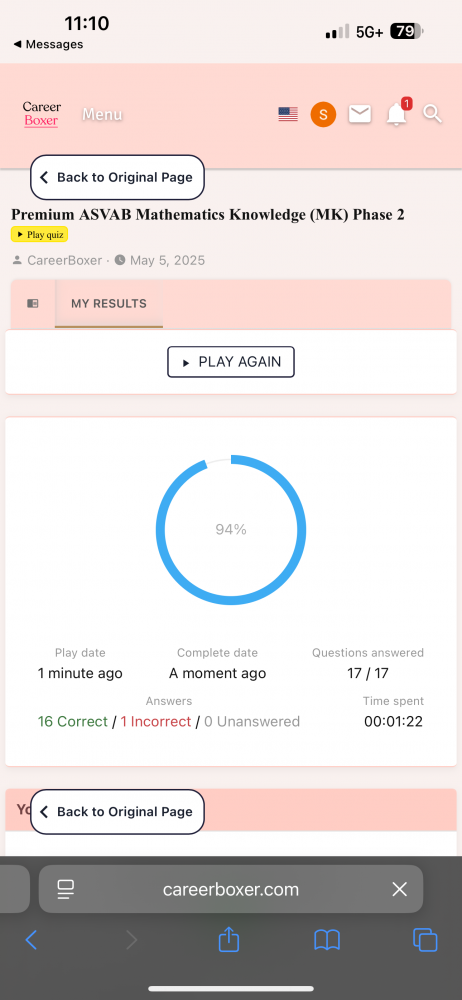Tap the Safari back arrow
The width and height of the screenshot is (462, 1000).
pos(31,940)
